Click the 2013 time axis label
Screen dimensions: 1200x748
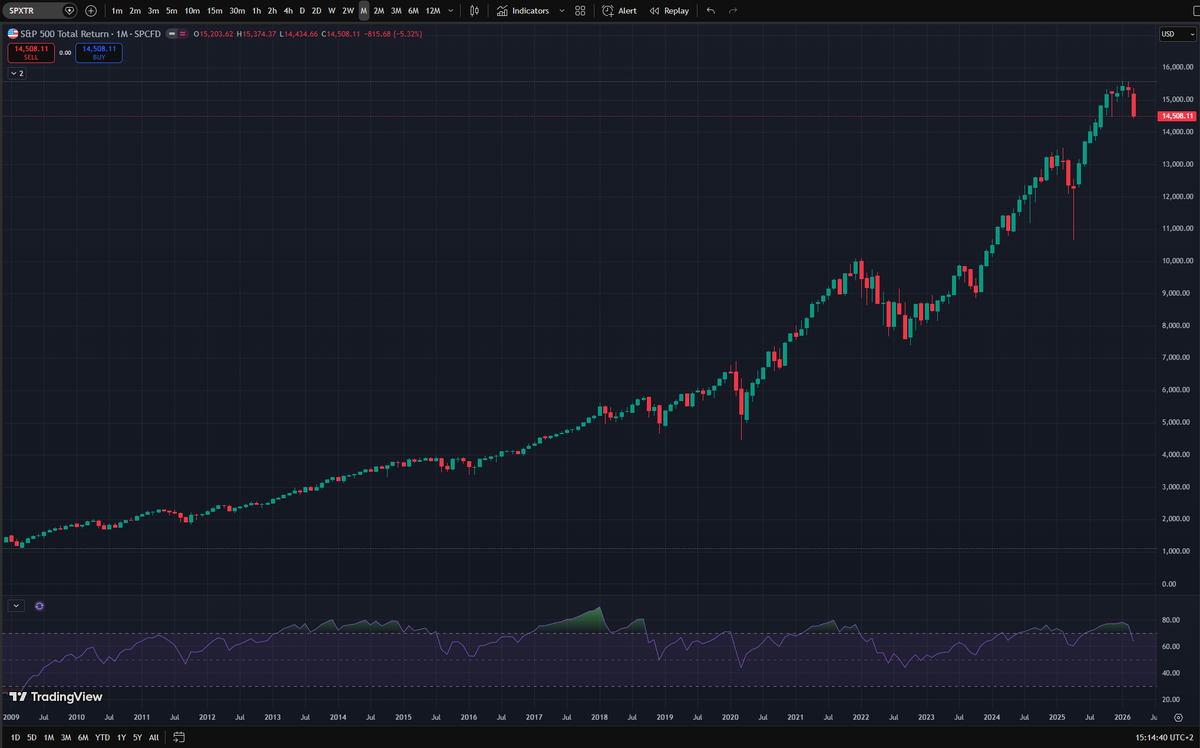(x=272, y=718)
